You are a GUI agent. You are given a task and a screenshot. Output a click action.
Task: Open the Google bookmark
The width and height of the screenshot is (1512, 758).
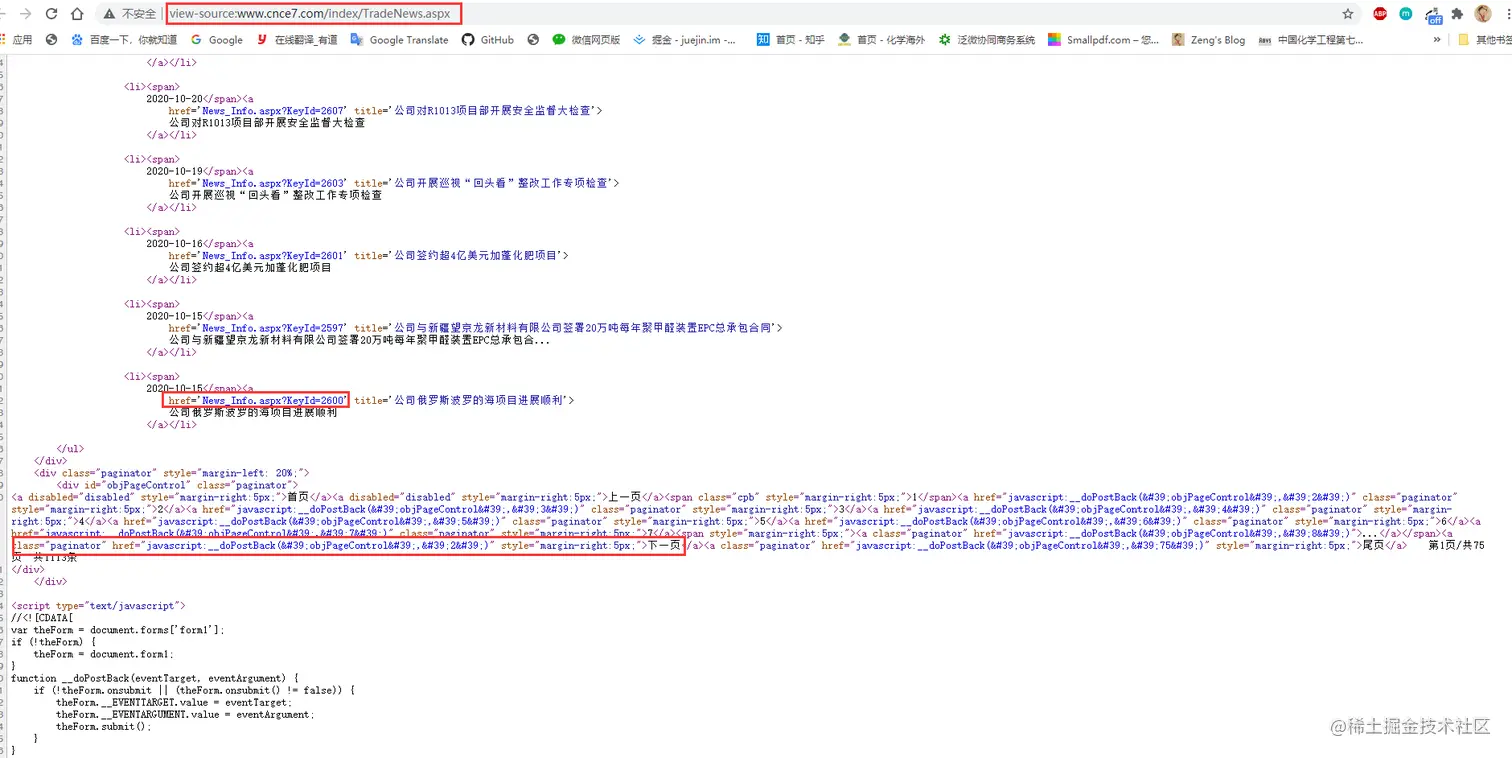tap(217, 40)
